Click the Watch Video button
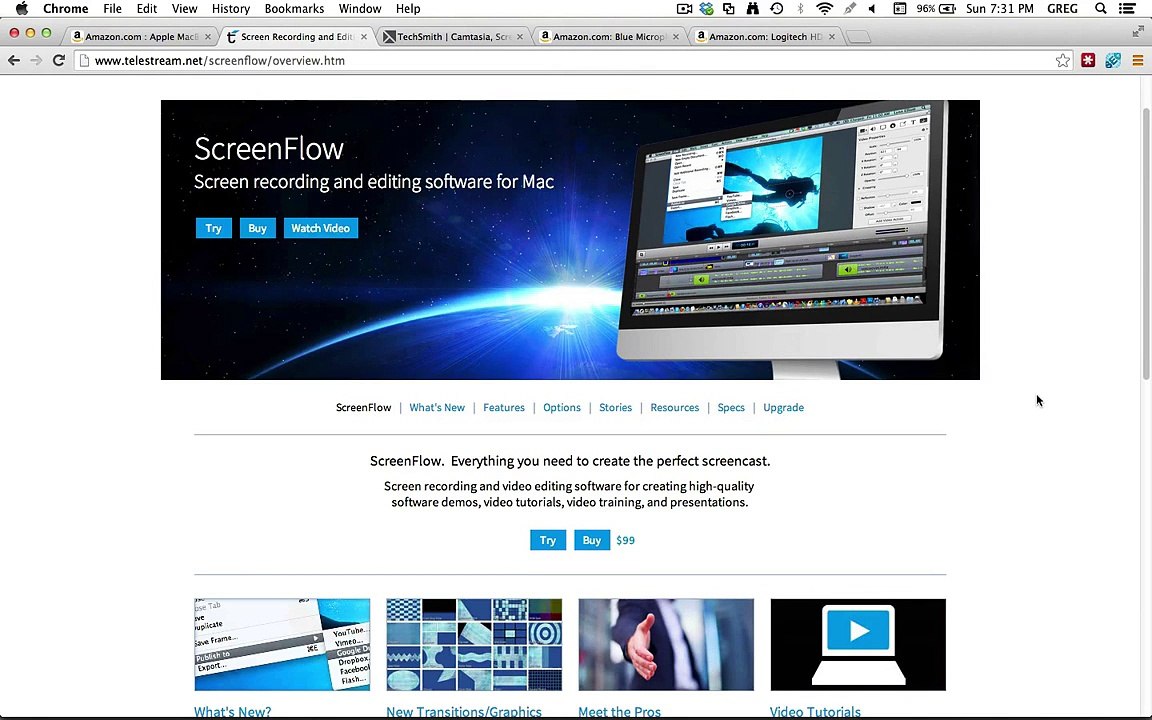The width and height of the screenshot is (1152, 720). click(x=320, y=228)
